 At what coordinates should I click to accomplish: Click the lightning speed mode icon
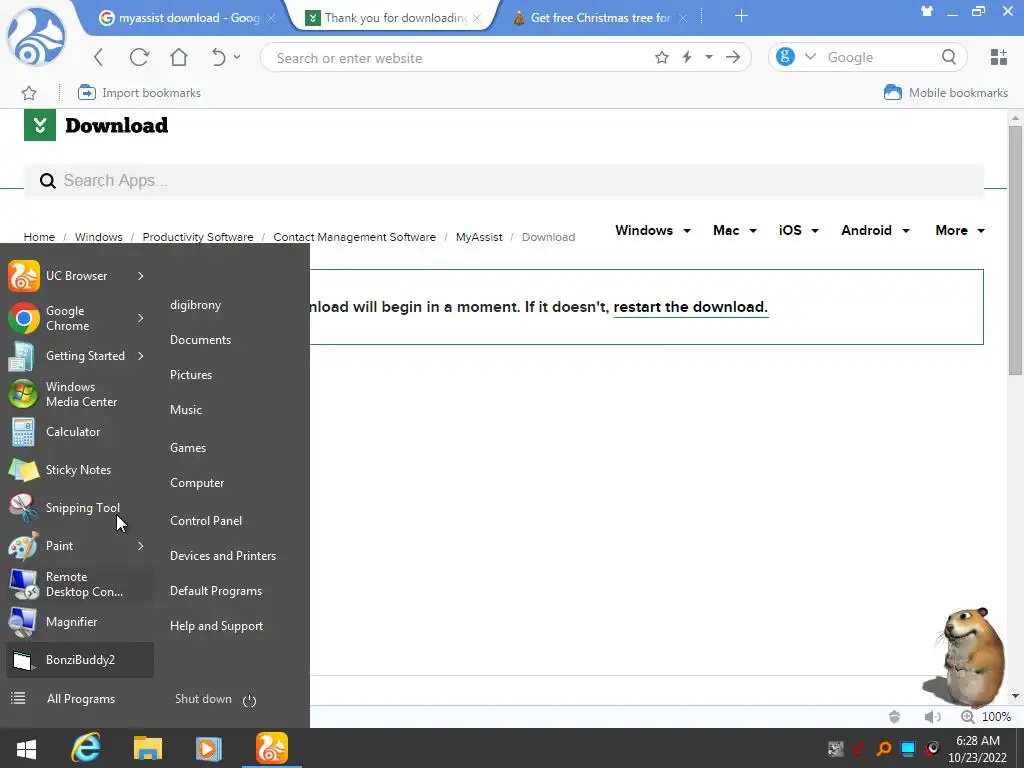(x=687, y=57)
